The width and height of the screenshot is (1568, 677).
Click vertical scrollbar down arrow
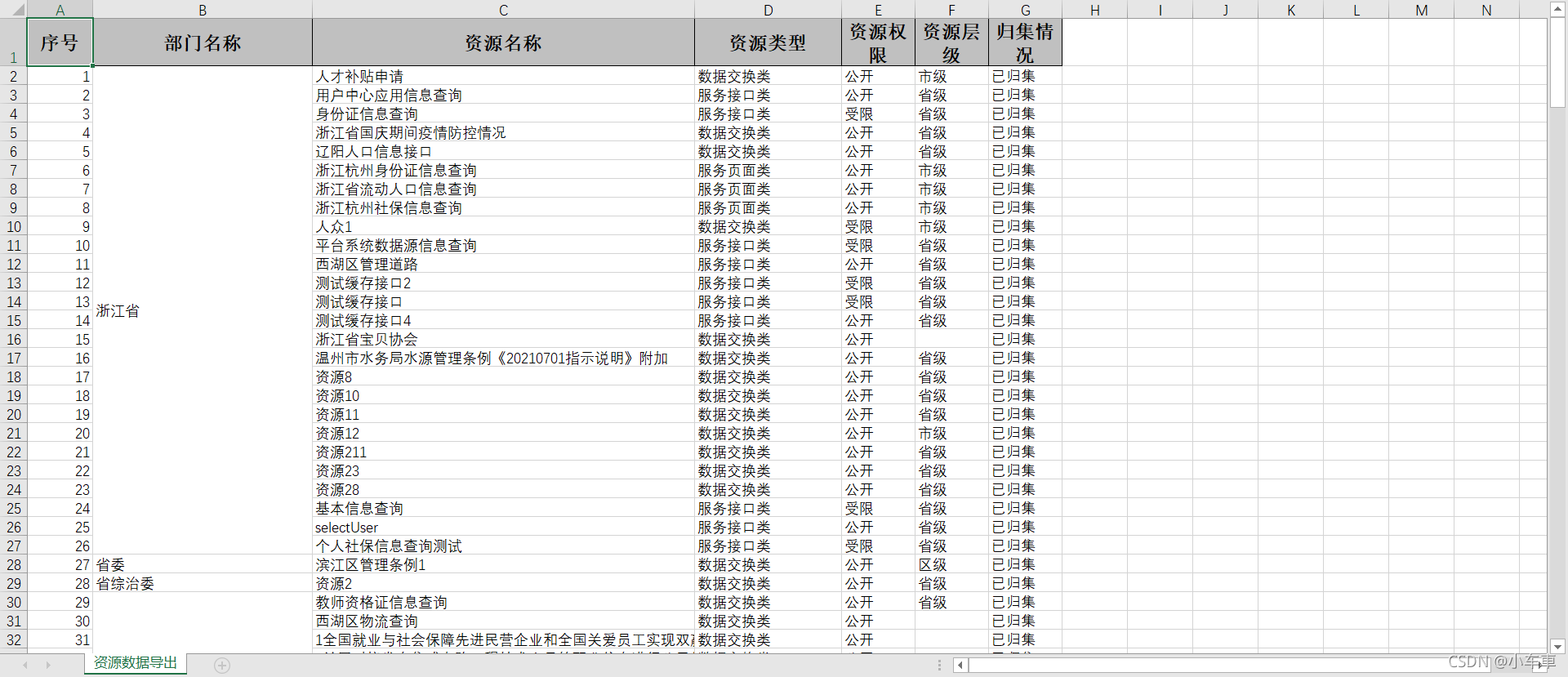(1557, 645)
